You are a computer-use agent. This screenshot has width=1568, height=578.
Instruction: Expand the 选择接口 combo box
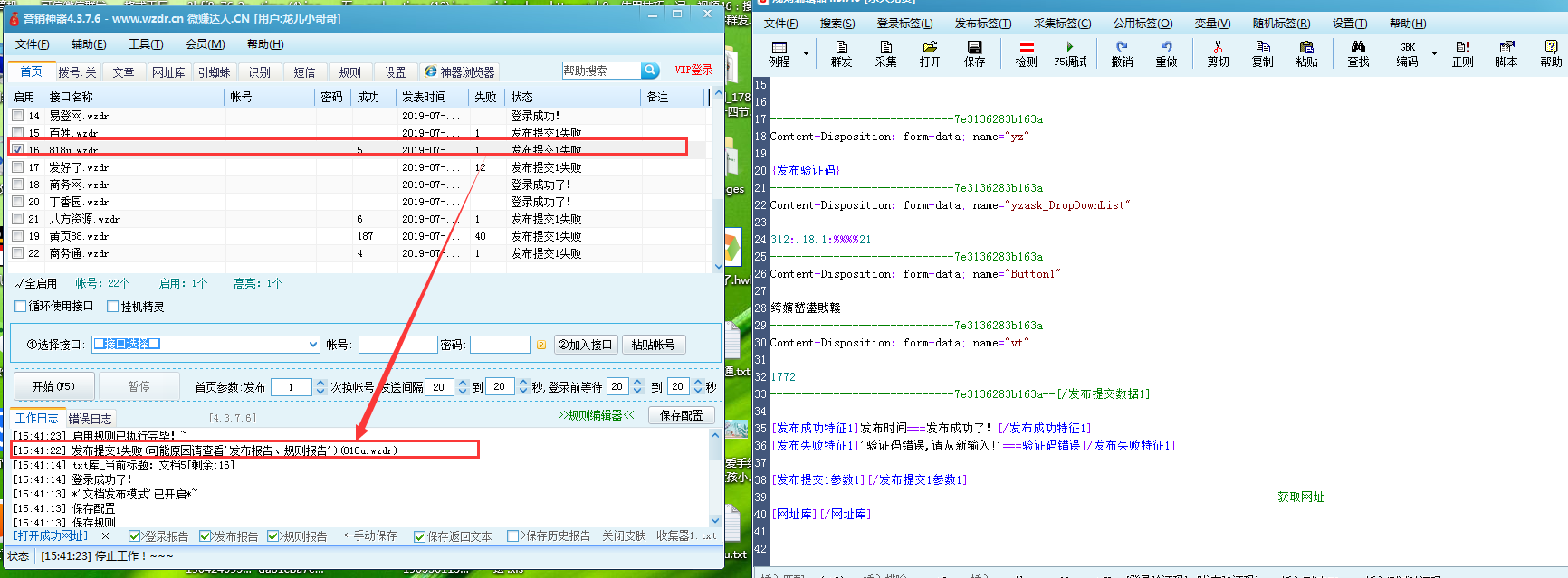[x=313, y=345]
